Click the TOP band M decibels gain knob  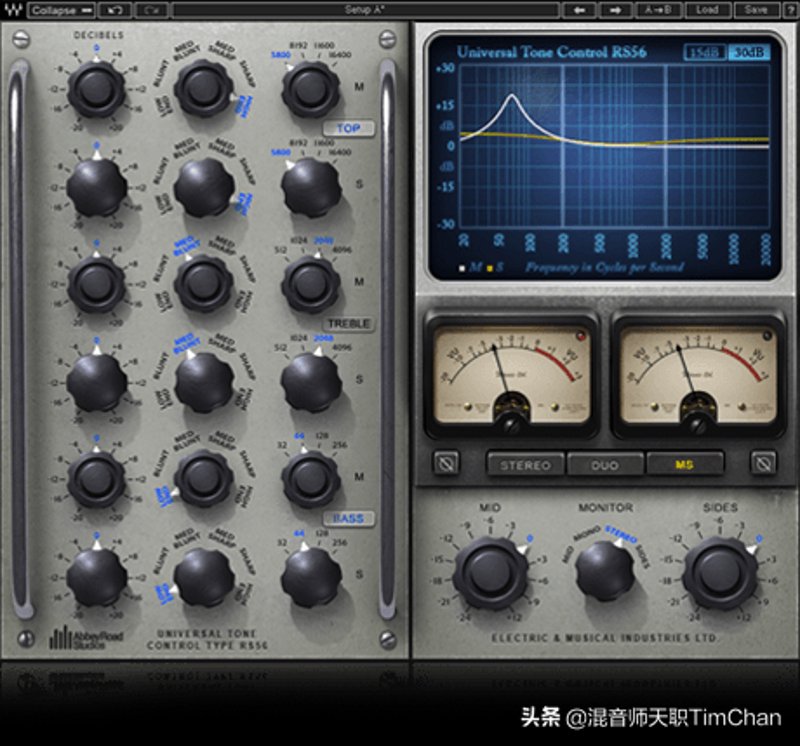tap(97, 89)
